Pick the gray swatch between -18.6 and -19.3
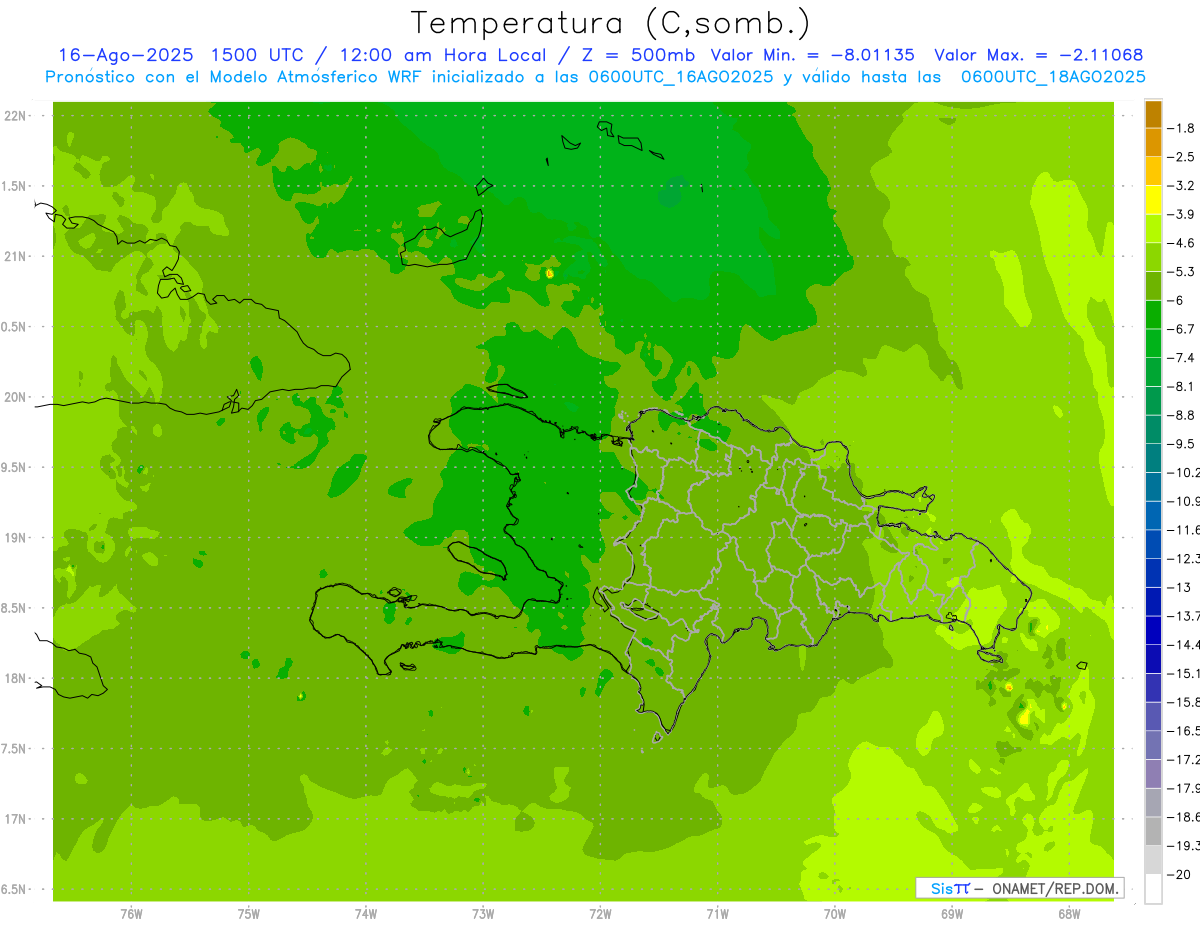The width and height of the screenshot is (1200, 927). tap(1153, 831)
